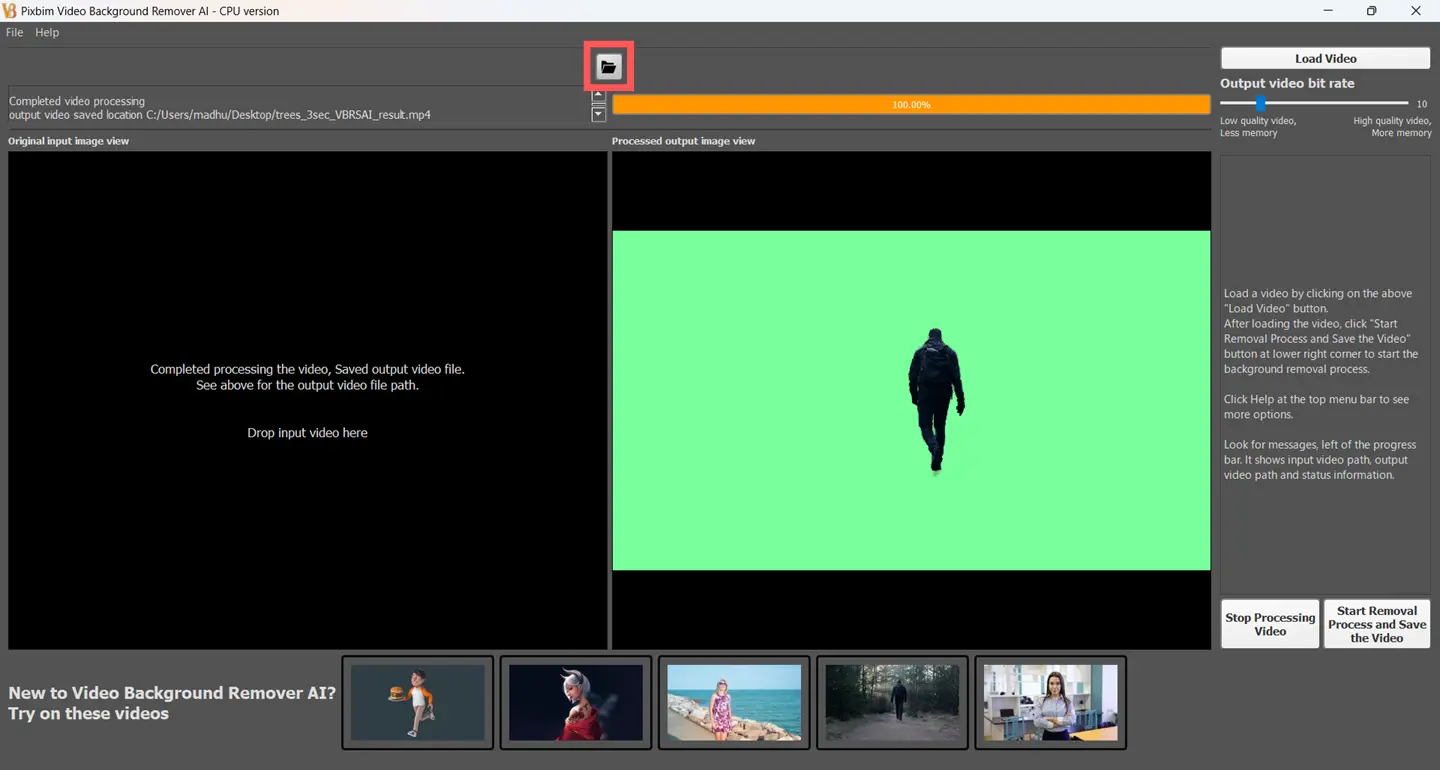Restore down the Pixbim window
The width and height of the screenshot is (1440, 770).
click(1372, 11)
